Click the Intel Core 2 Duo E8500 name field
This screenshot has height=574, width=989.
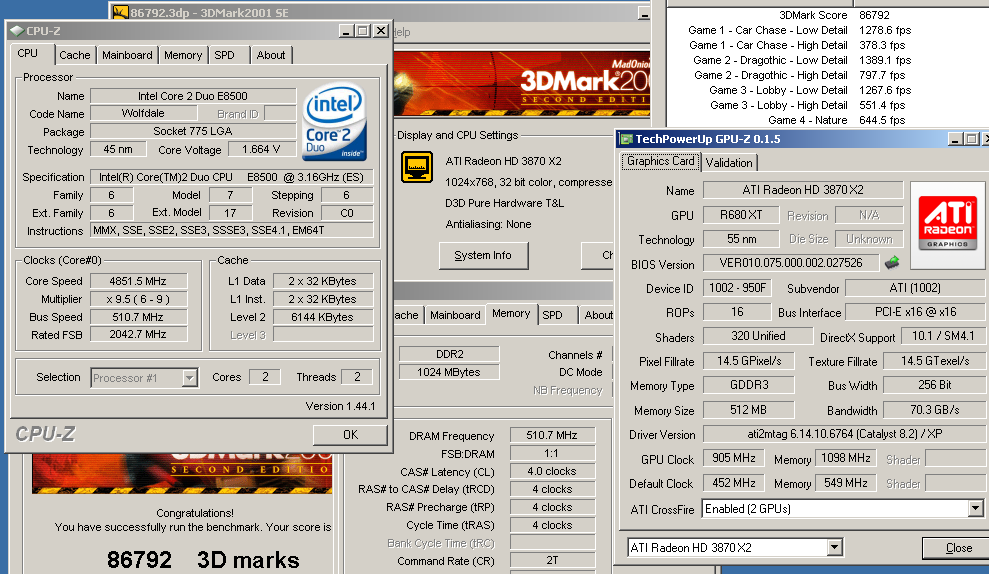tap(193, 96)
